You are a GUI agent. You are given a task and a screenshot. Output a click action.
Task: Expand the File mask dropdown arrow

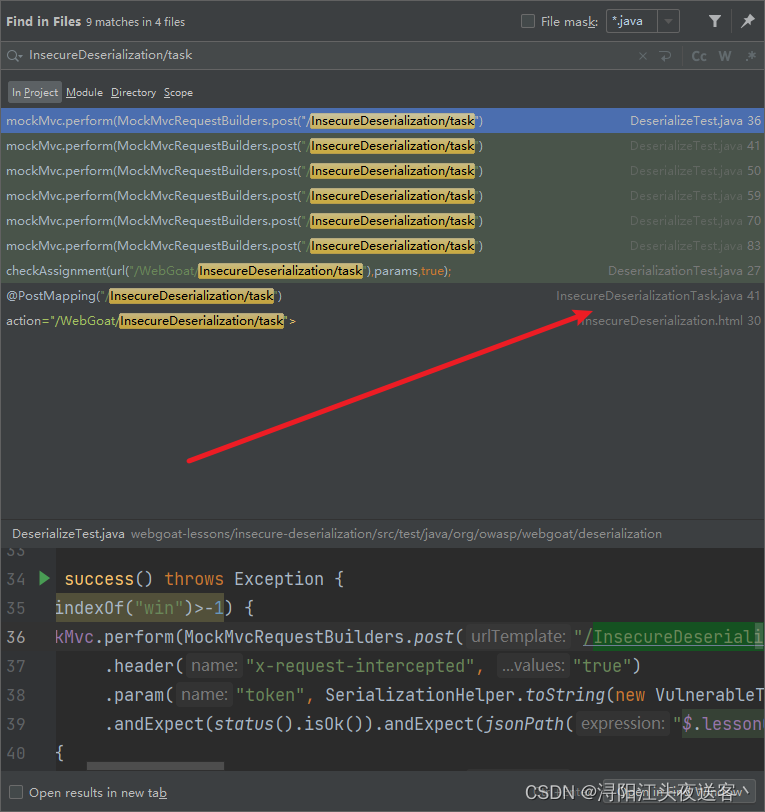669,22
